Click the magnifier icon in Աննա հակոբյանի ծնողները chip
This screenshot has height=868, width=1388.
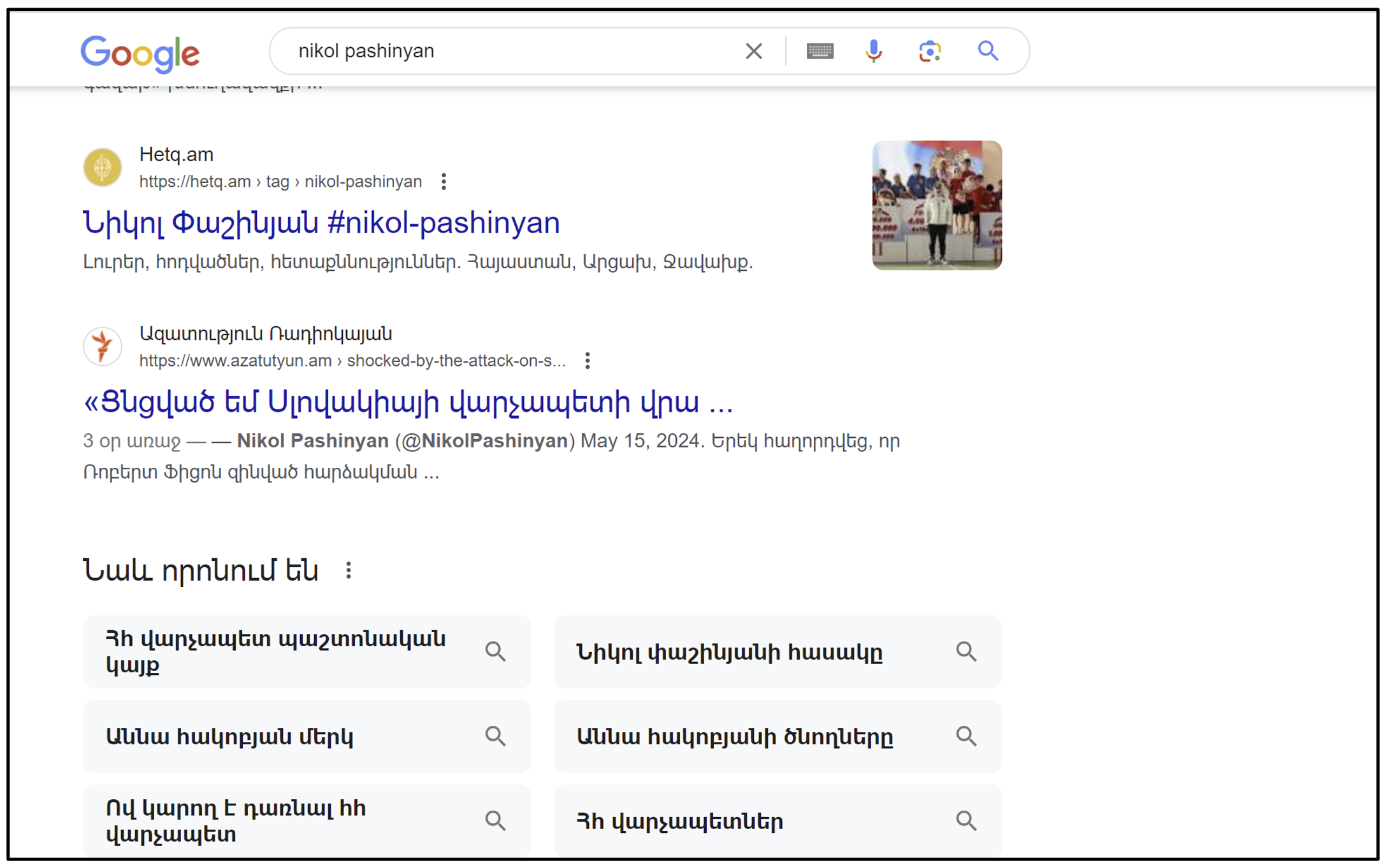(966, 736)
